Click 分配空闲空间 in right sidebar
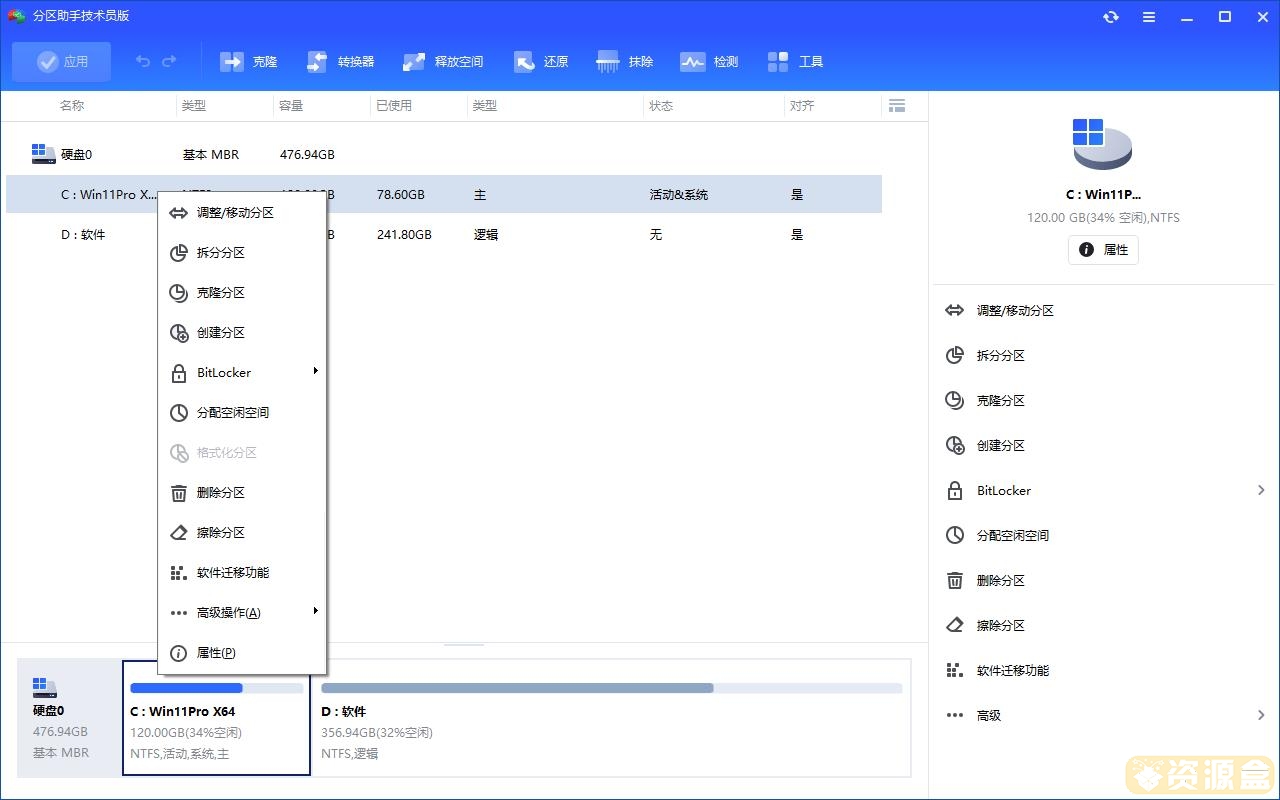The width and height of the screenshot is (1280, 800). 1013,535
